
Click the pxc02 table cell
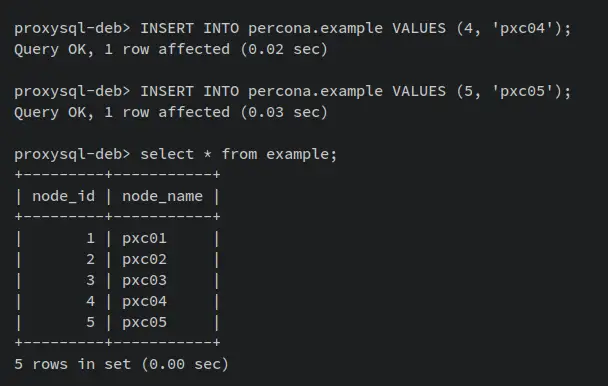coord(144,259)
